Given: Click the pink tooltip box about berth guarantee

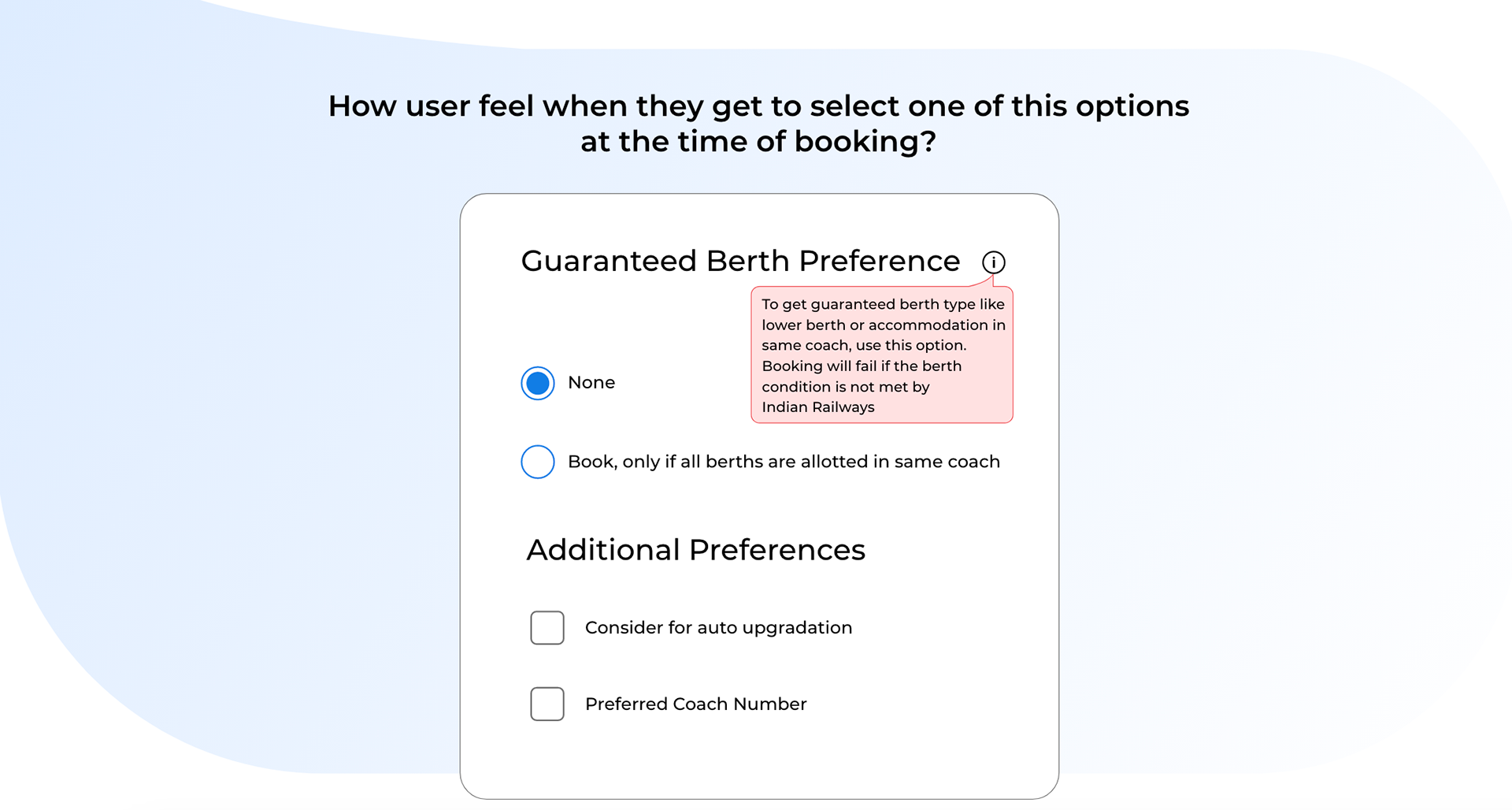Looking at the screenshot, I should [x=882, y=355].
